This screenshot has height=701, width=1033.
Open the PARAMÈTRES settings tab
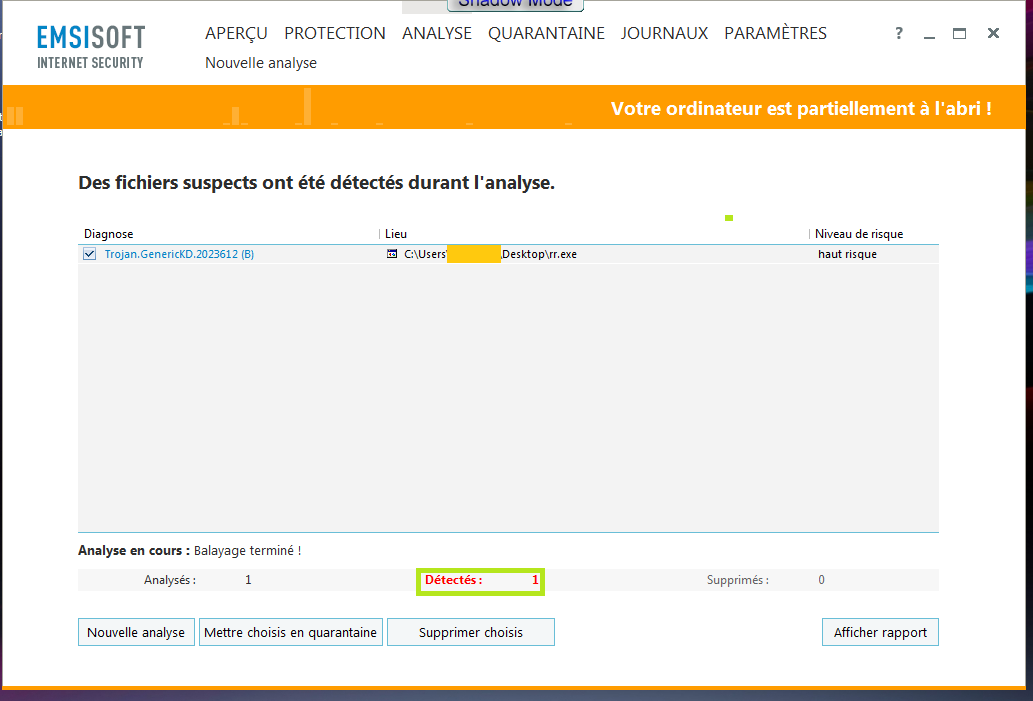pos(775,34)
